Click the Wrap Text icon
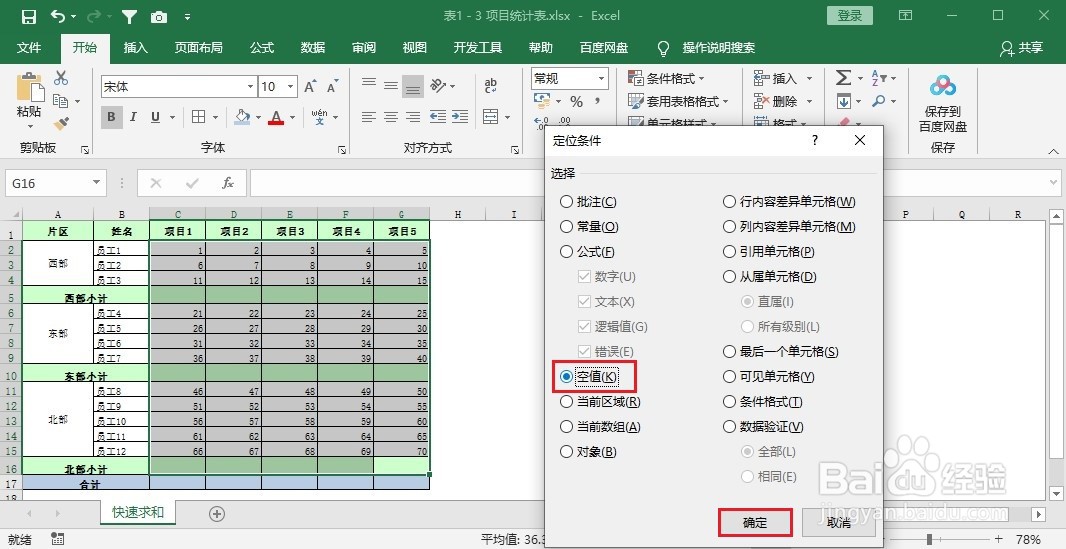 click(490, 85)
